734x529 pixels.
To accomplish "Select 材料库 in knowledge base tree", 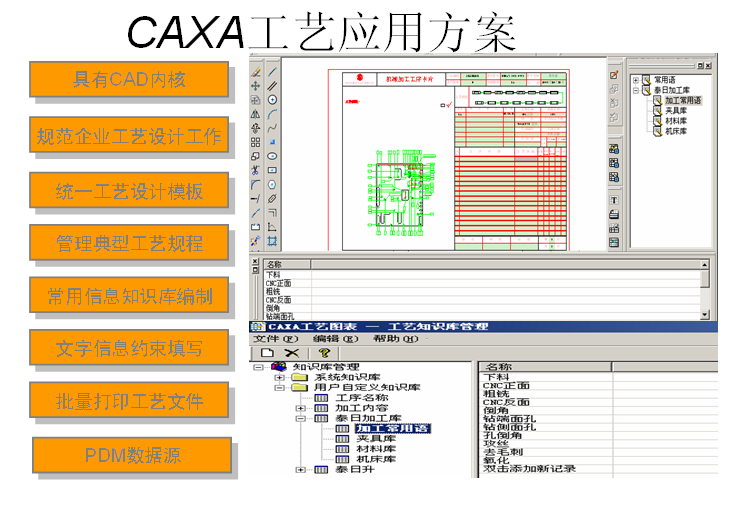I will point(376,449).
